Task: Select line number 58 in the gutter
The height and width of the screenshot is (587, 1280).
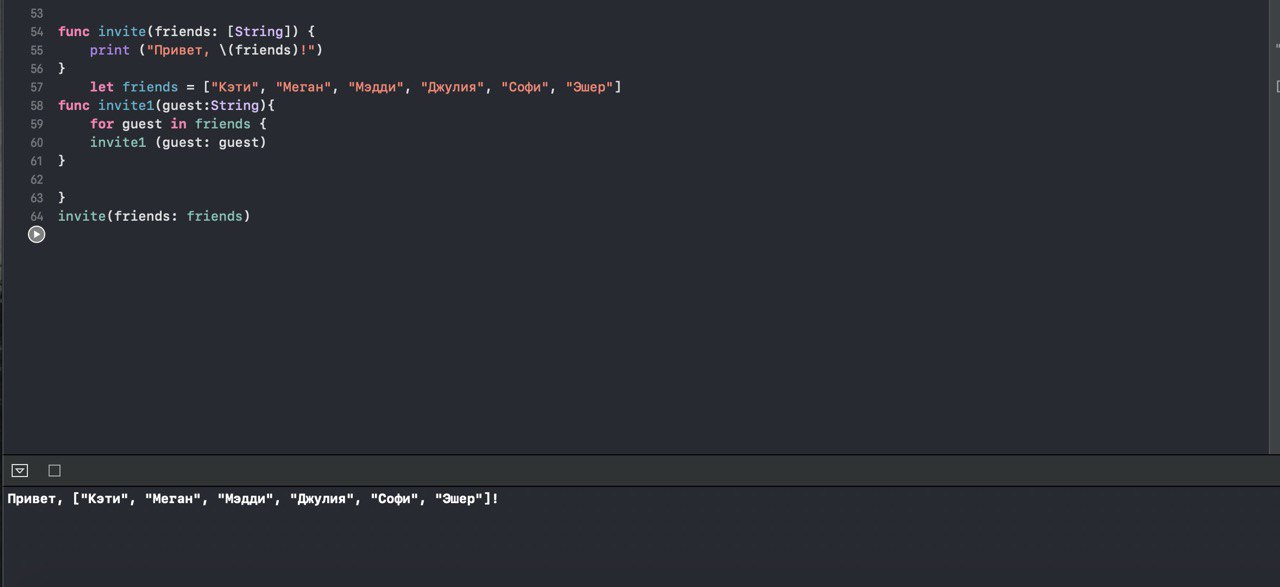Action: 37,106
